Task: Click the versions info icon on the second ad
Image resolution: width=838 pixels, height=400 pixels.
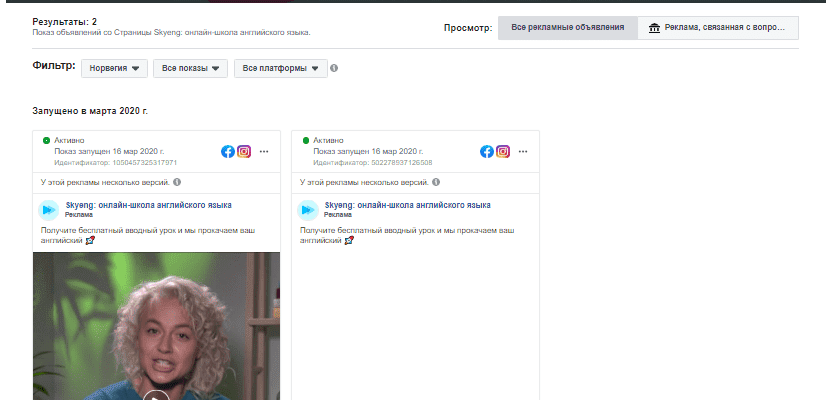Action: point(436,183)
